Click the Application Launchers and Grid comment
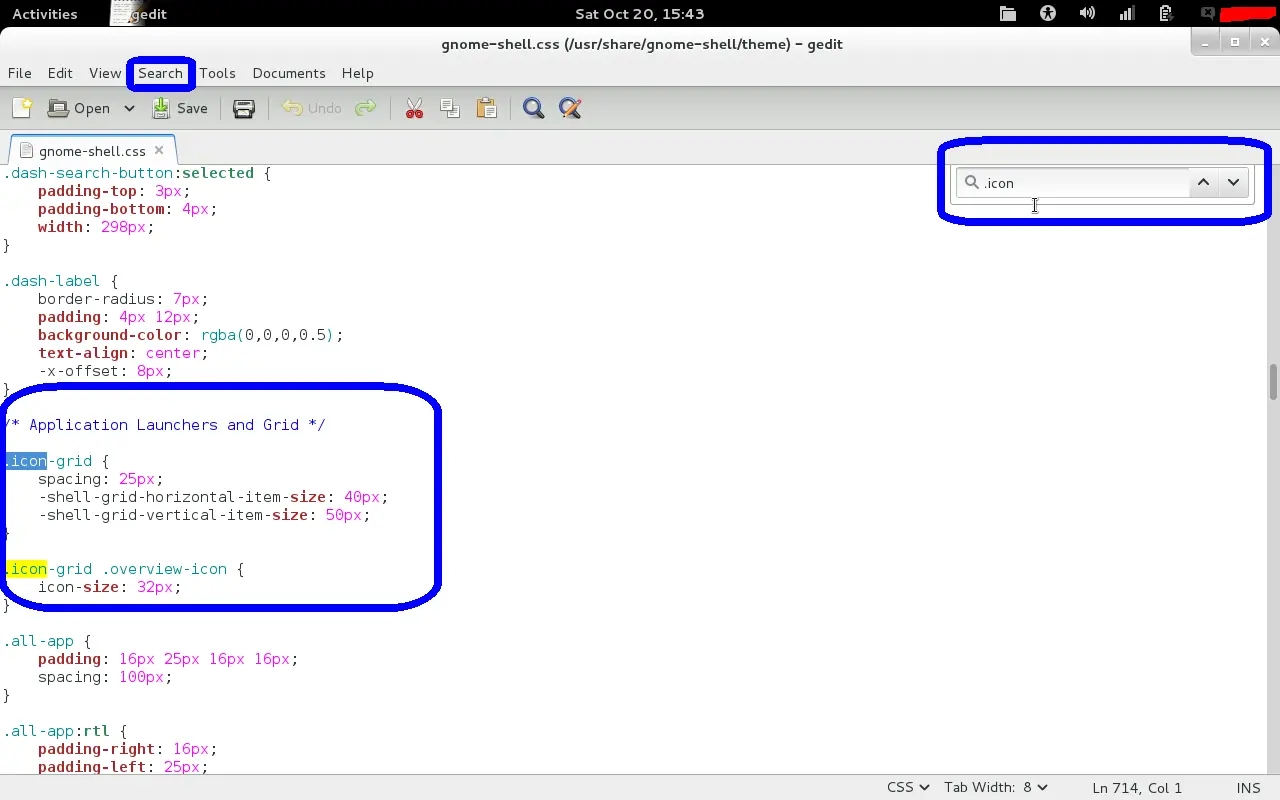Image resolution: width=1280 pixels, height=800 pixels. [165, 425]
